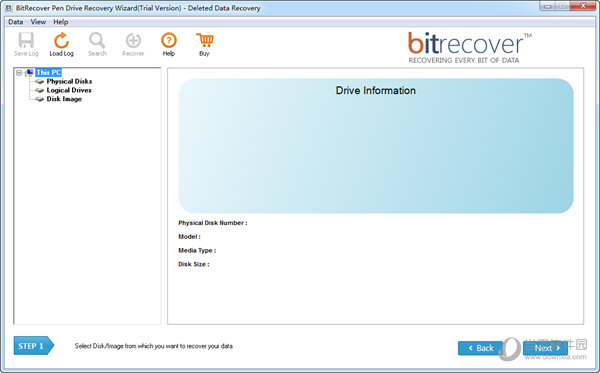Select Logical Drives tree item
The width and height of the screenshot is (600, 373).
(69, 90)
